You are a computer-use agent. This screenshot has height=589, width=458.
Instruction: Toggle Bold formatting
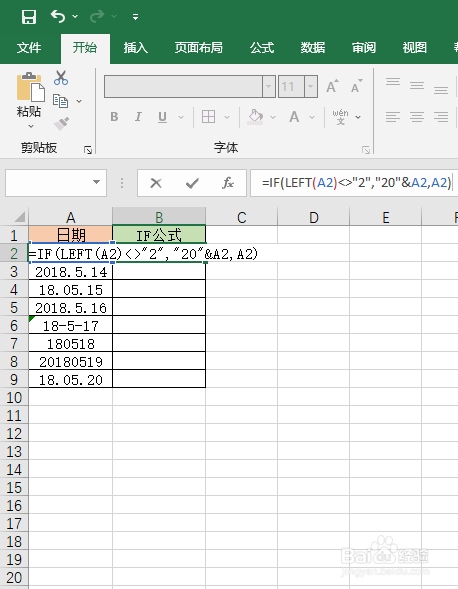coord(114,117)
